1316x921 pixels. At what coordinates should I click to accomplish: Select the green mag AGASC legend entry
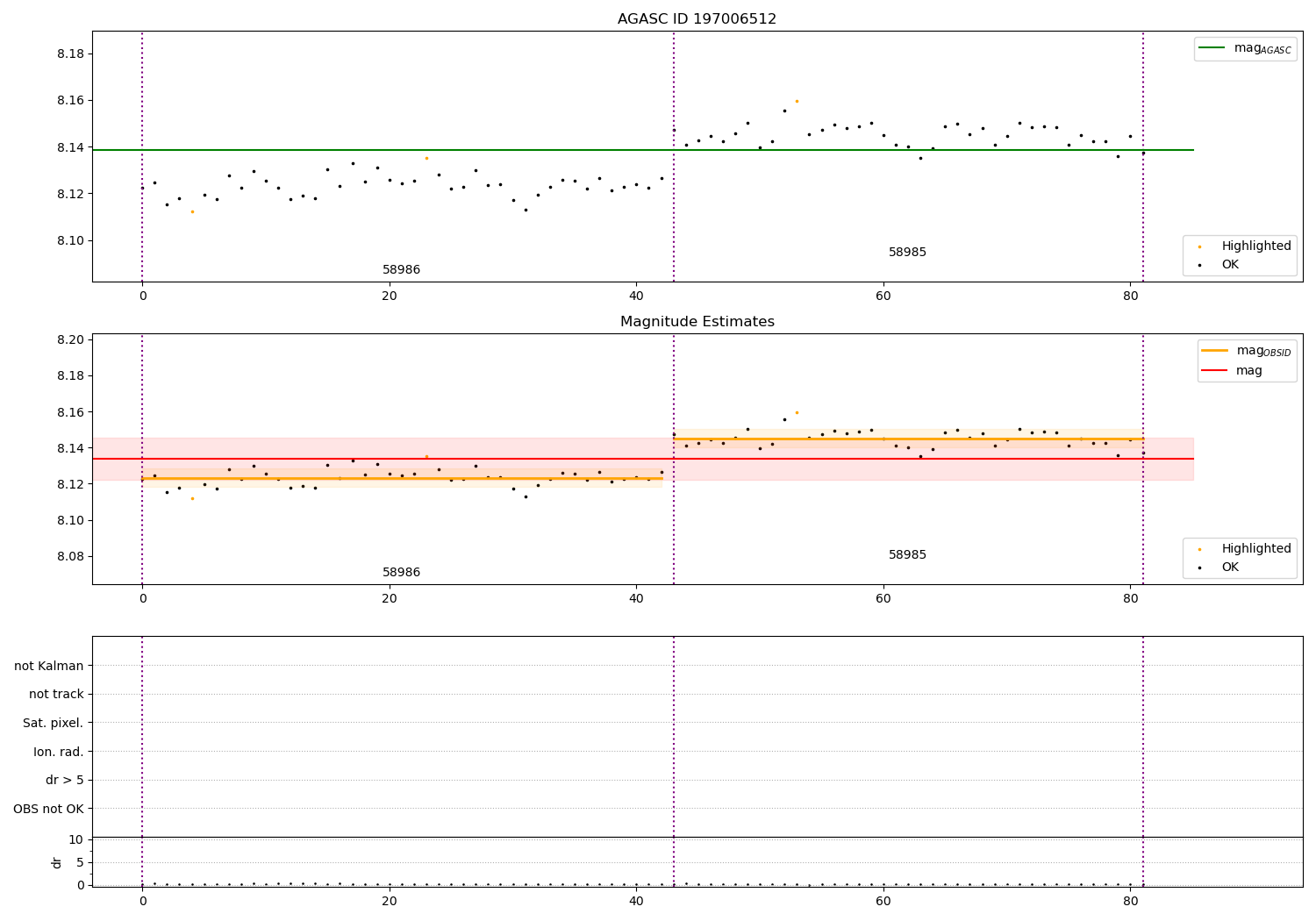pyautogui.click(x=1245, y=49)
